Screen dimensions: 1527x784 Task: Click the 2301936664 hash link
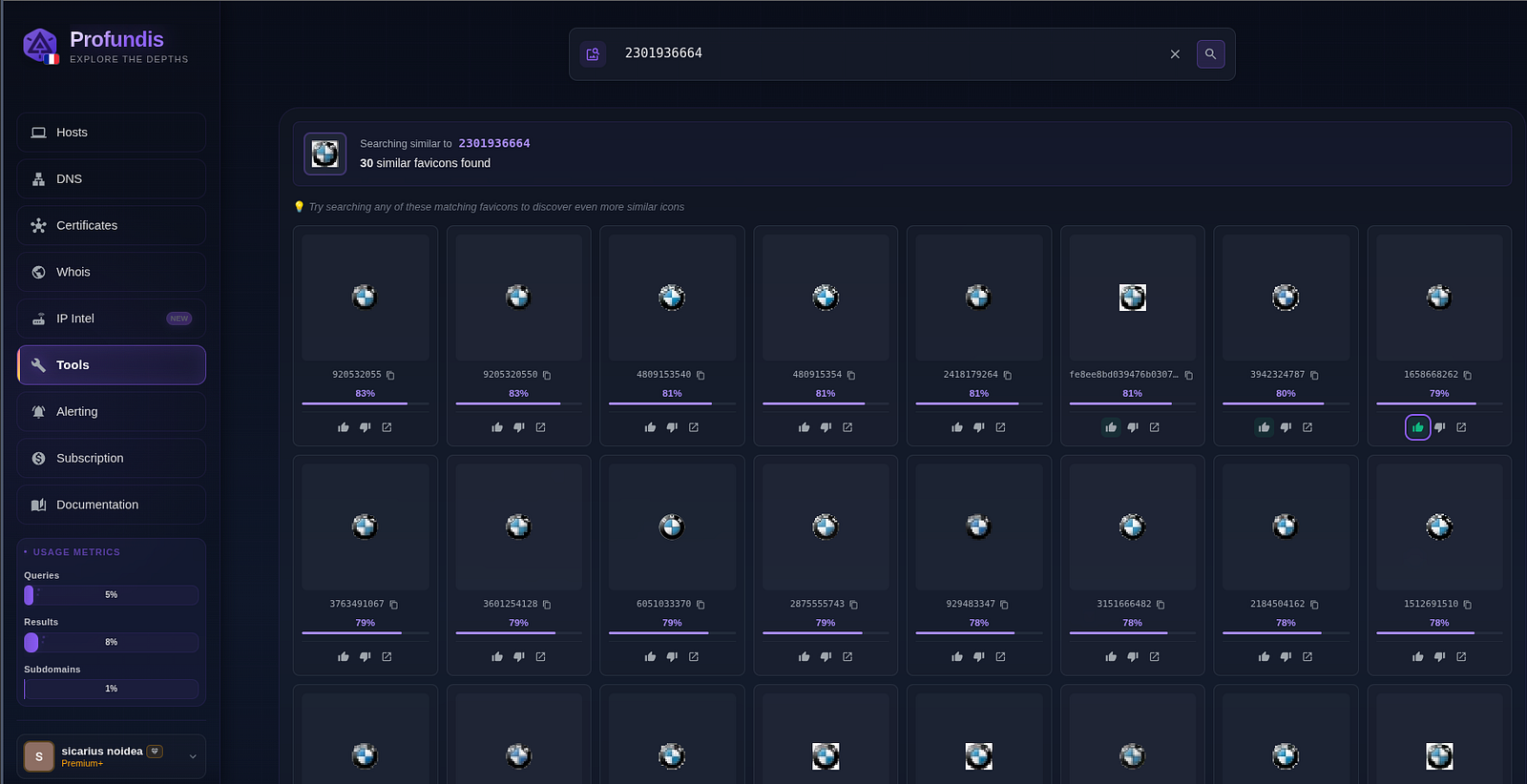tap(493, 143)
